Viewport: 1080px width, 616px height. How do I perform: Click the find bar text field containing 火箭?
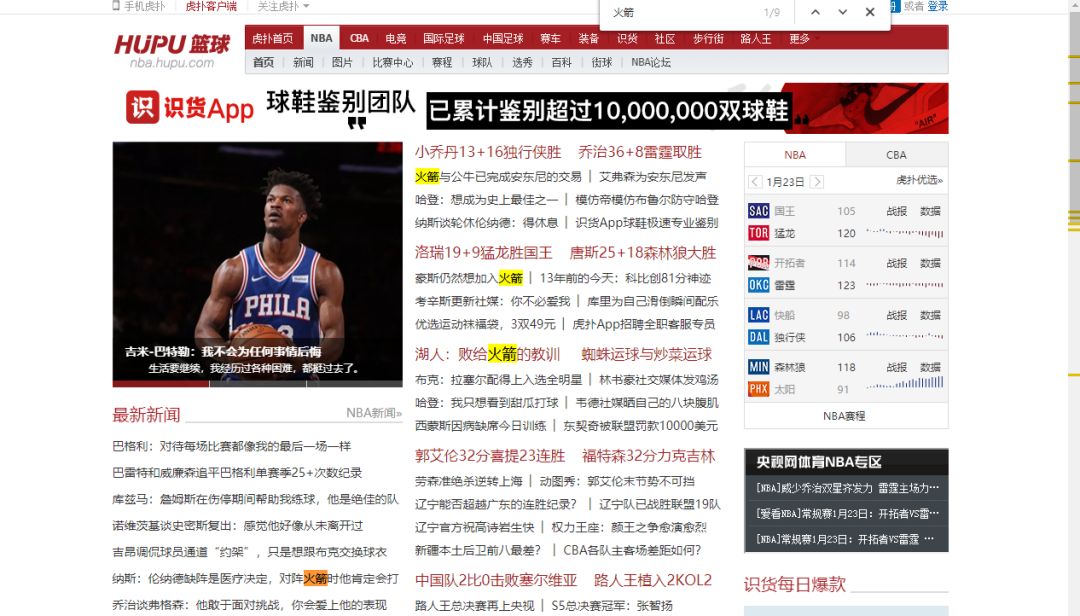pyautogui.click(x=682, y=12)
